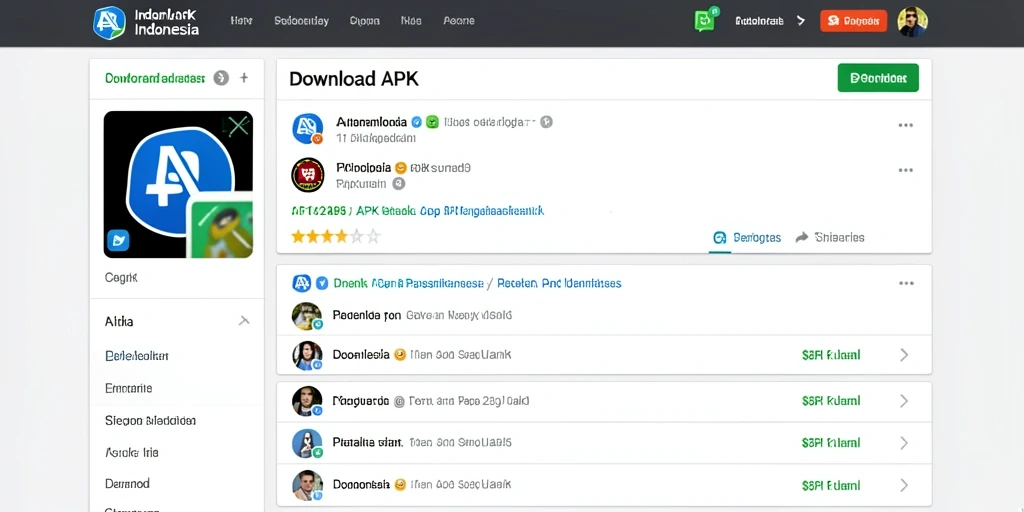This screenshot has height=512, width=1024.
Task: Open the green chat notification icon
Action: point(705,21)
